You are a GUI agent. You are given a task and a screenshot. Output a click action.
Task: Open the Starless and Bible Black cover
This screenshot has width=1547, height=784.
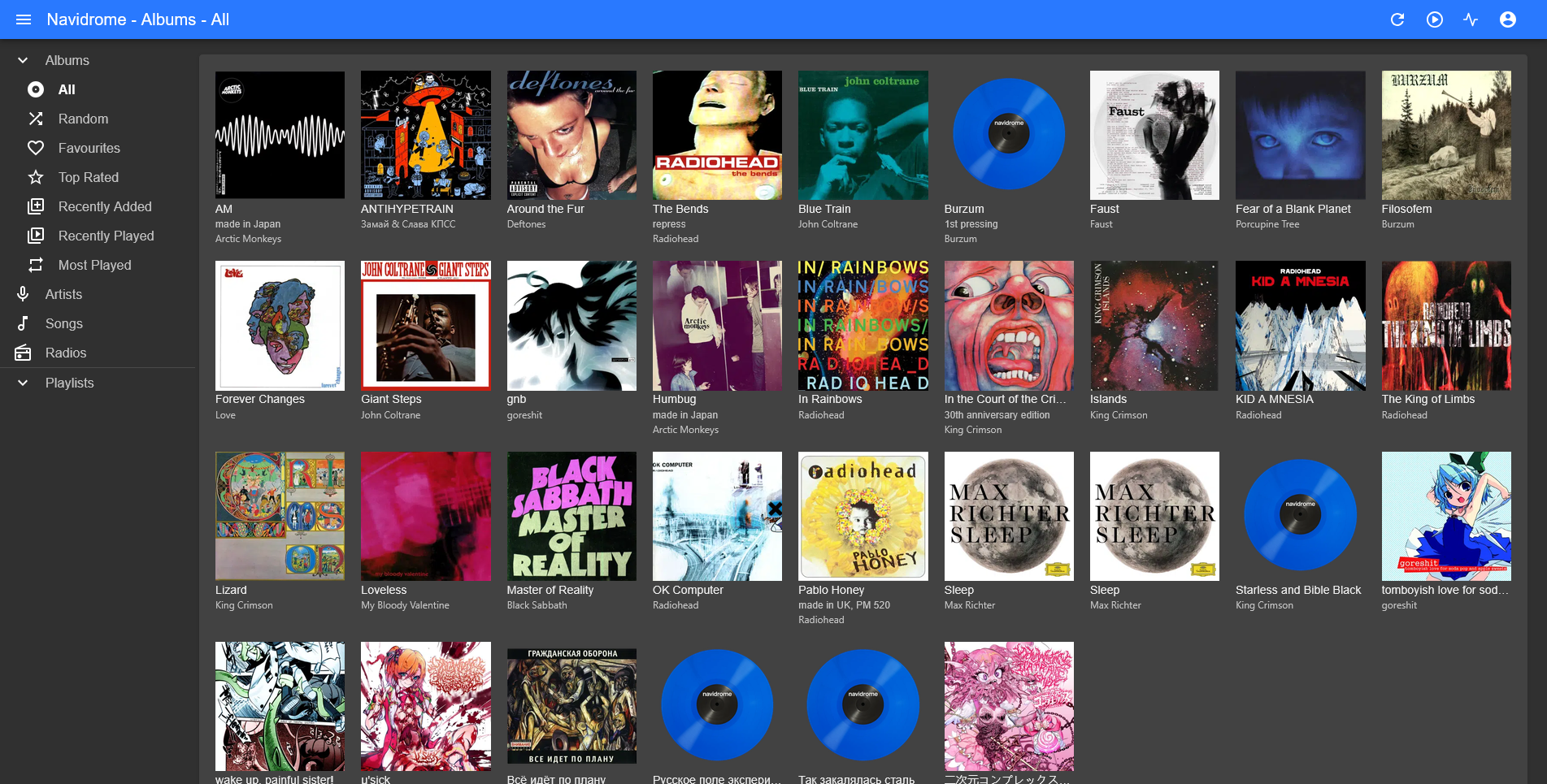click(1301, 516)
